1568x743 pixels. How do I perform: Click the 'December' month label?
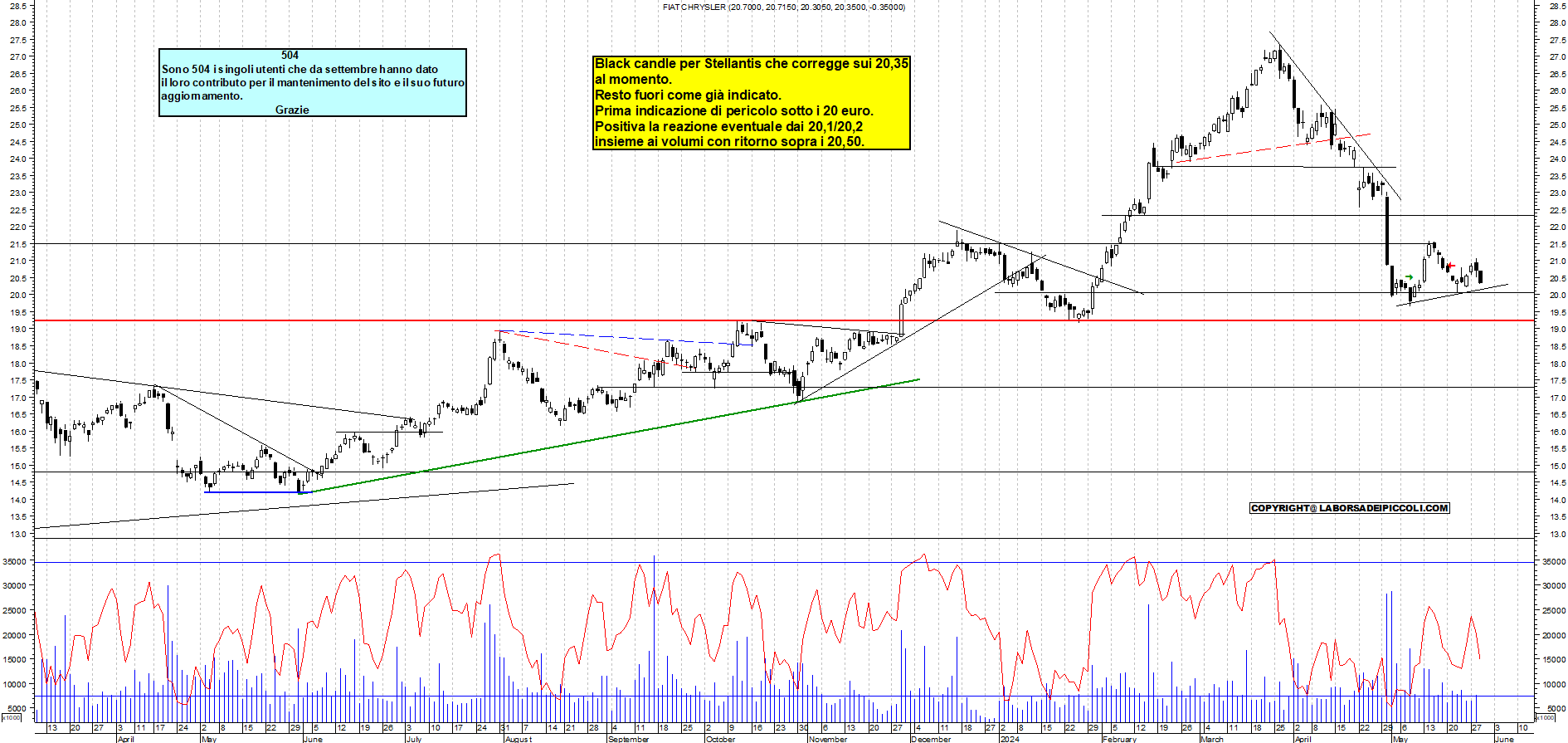coord(931,739)
